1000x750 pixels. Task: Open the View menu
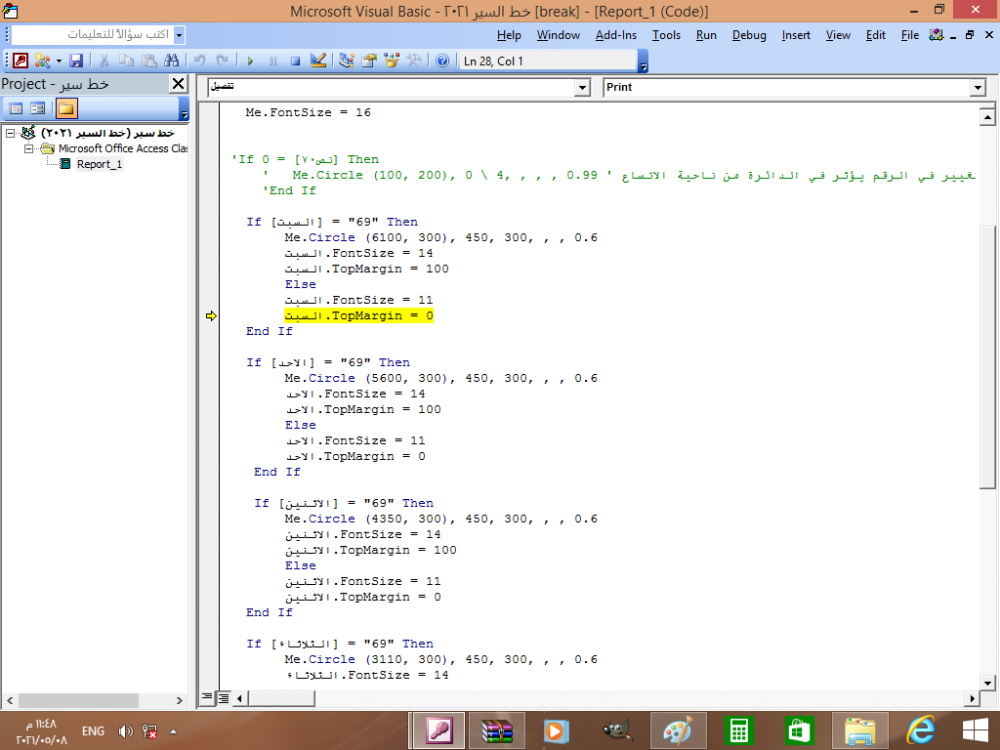(x=838, y=35)
